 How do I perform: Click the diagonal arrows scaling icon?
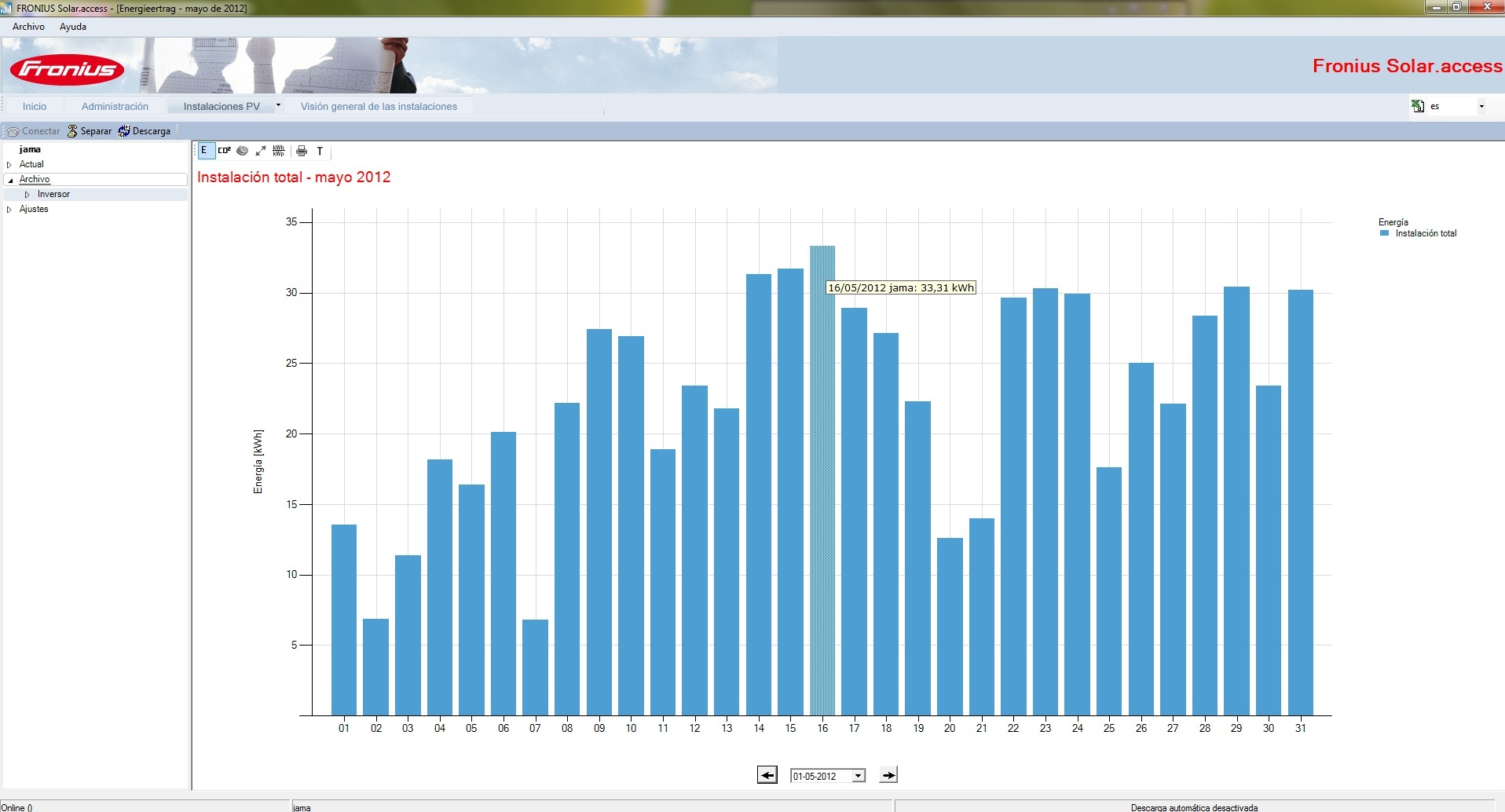point(261,151)
